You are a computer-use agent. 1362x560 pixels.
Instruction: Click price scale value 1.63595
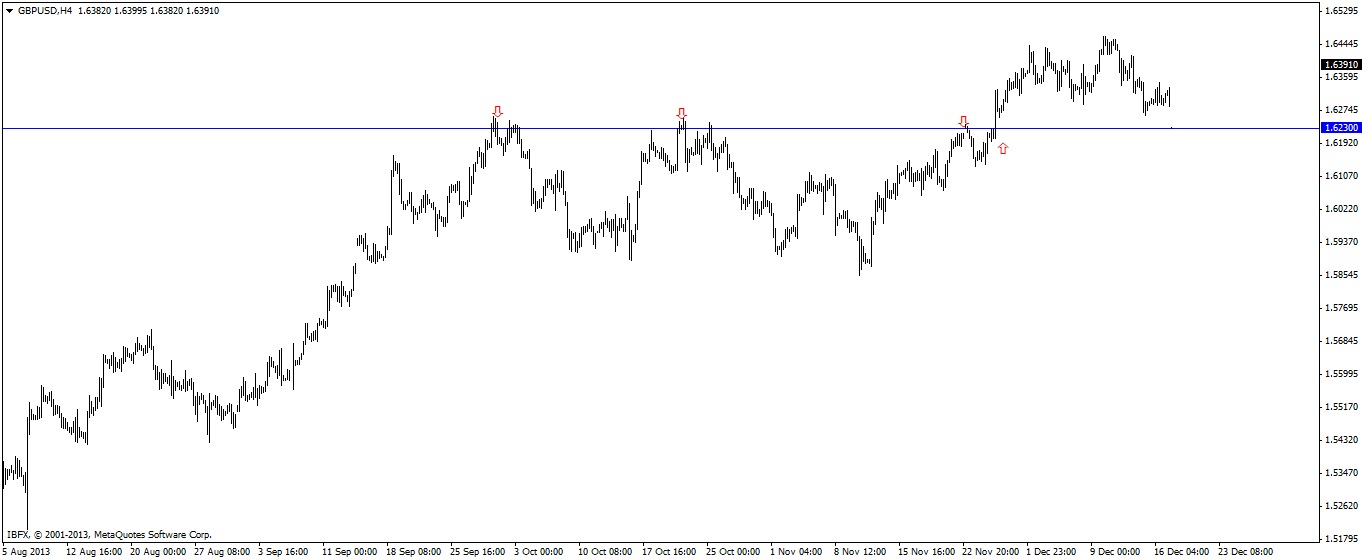coord(1341,76)
